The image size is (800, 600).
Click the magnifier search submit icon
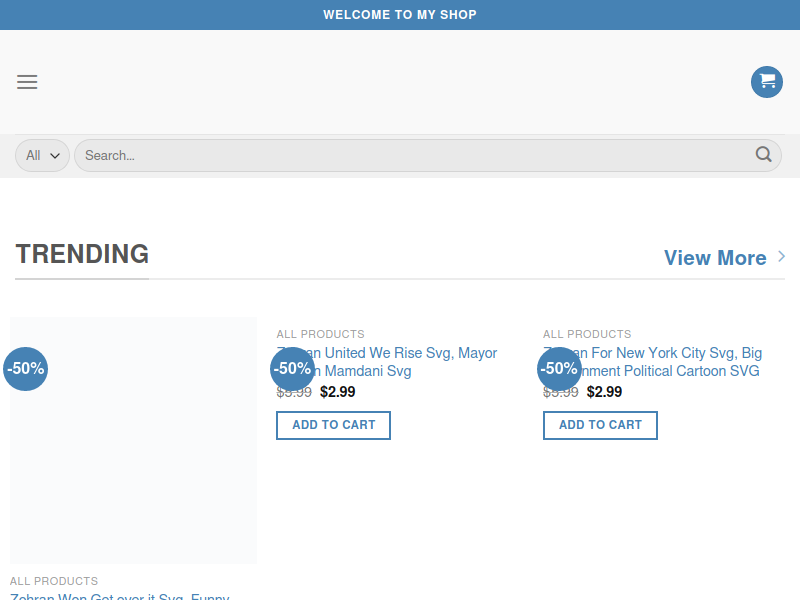[764, 155]
